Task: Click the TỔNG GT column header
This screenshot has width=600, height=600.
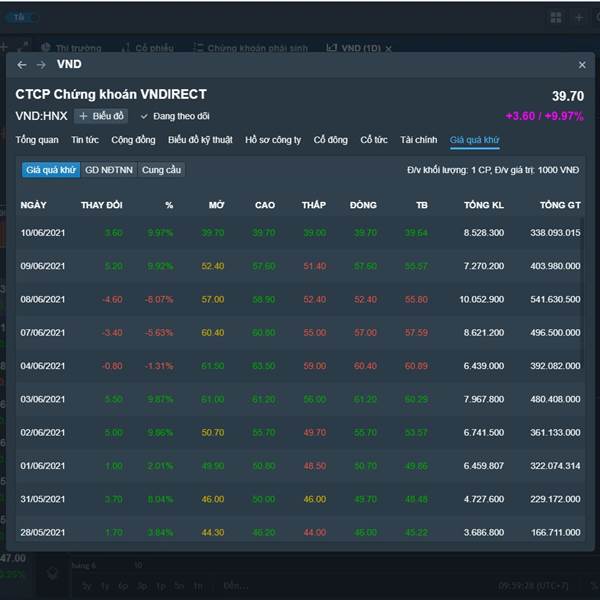Action: 560,205
